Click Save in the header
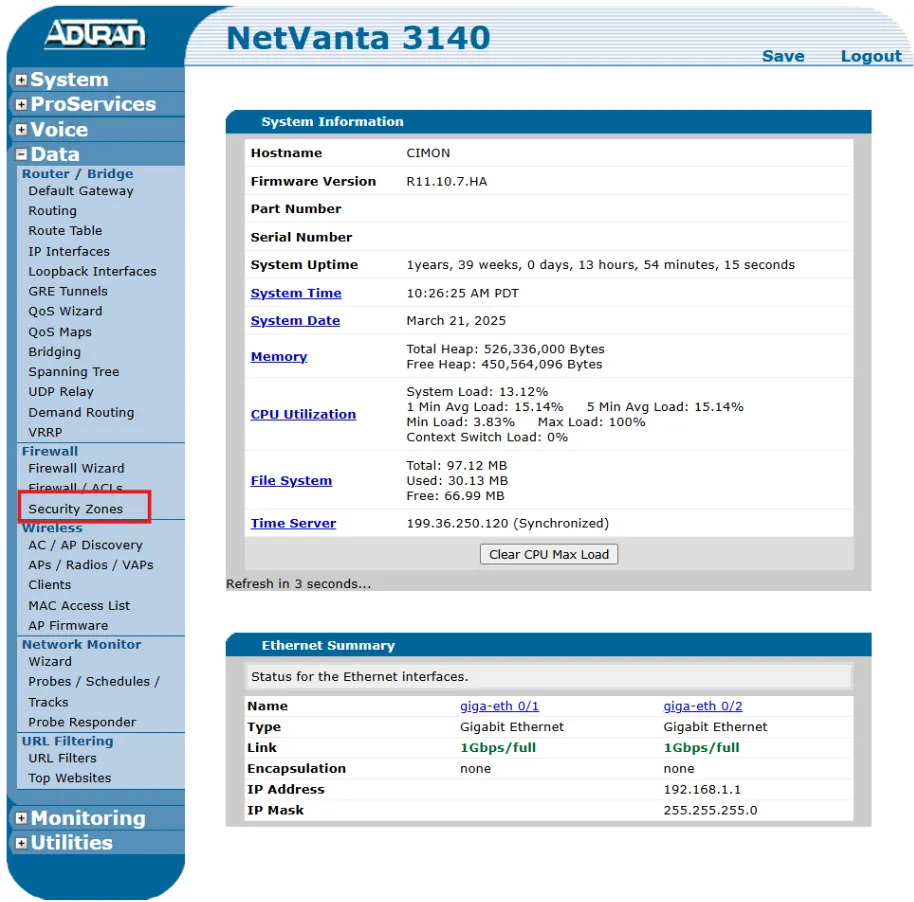 (x=783, y=56)
